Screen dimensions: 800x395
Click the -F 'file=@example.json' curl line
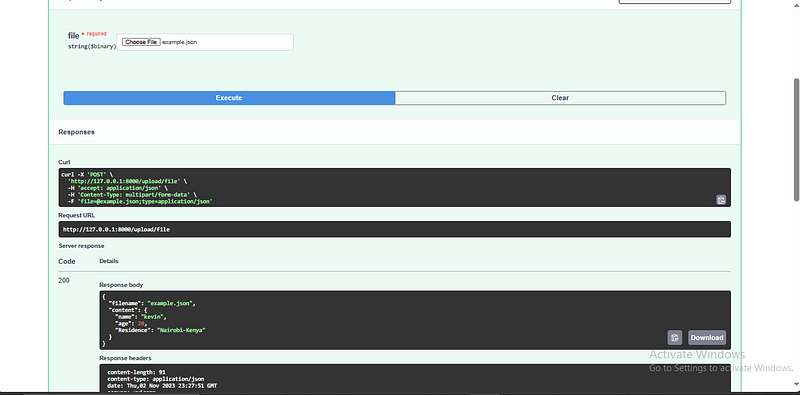140,201
